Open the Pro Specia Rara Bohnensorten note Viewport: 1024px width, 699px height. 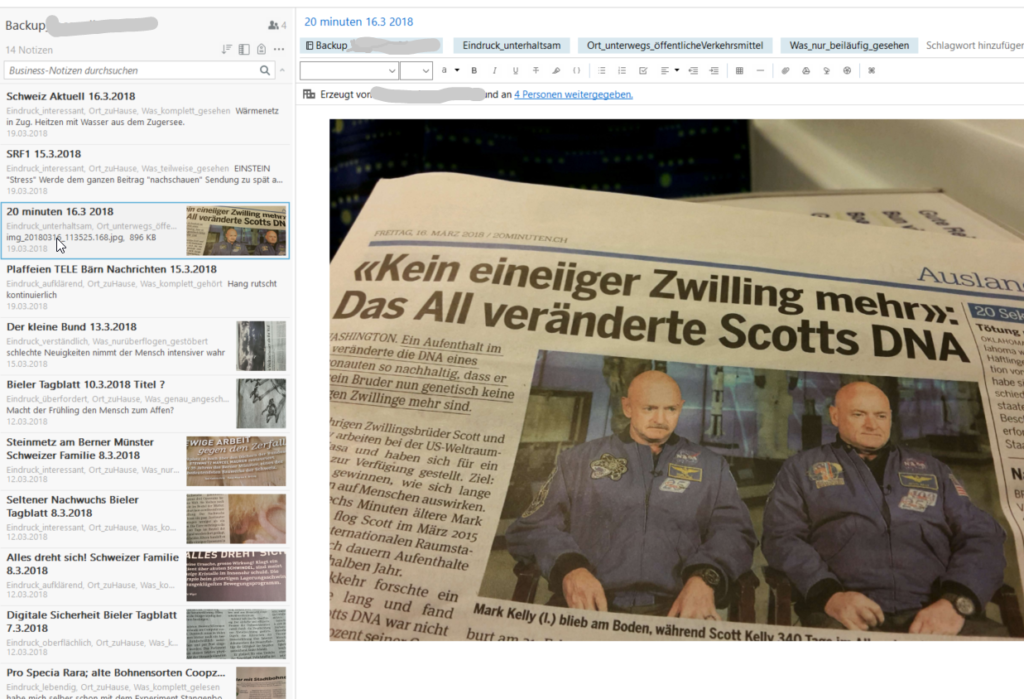145,681
